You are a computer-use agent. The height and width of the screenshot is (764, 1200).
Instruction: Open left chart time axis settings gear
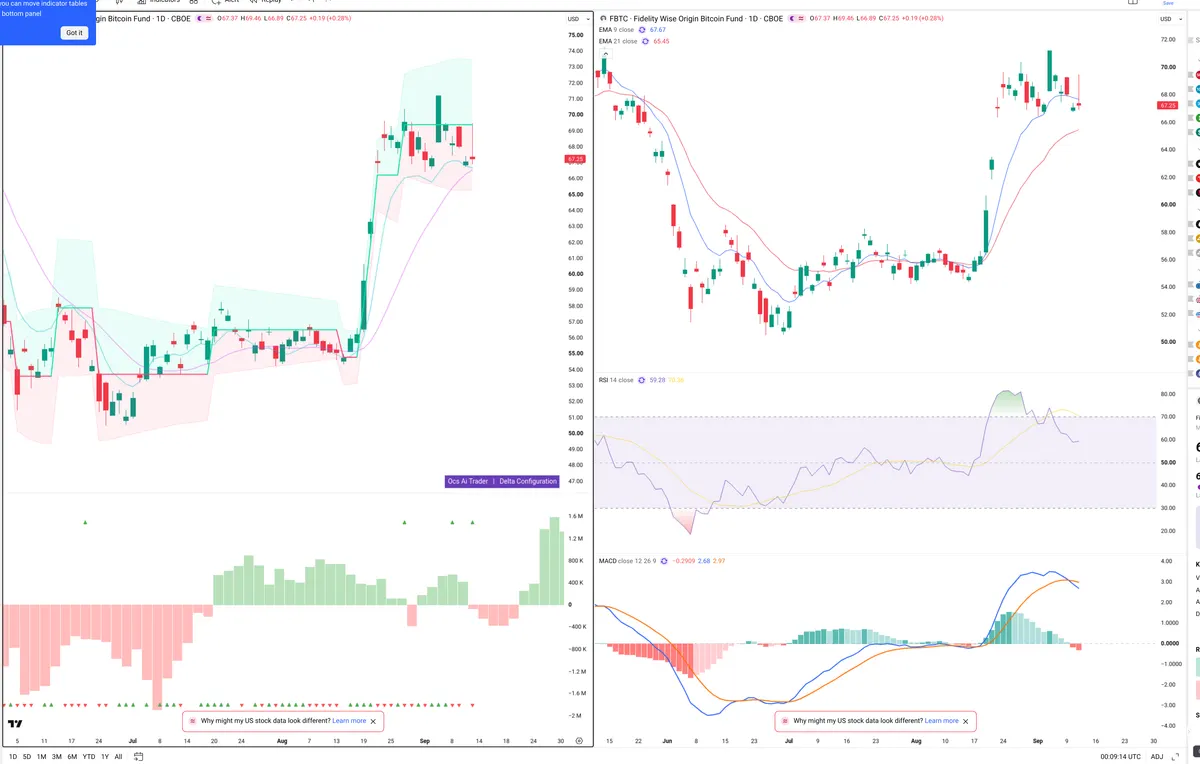(579, 740)
